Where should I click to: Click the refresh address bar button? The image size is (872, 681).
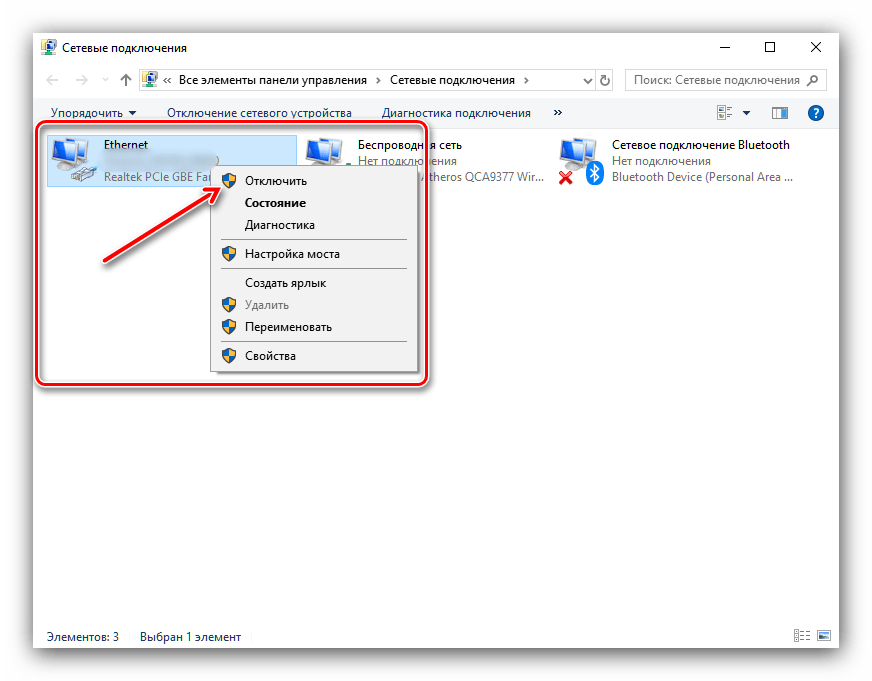[x=605, y=80]
